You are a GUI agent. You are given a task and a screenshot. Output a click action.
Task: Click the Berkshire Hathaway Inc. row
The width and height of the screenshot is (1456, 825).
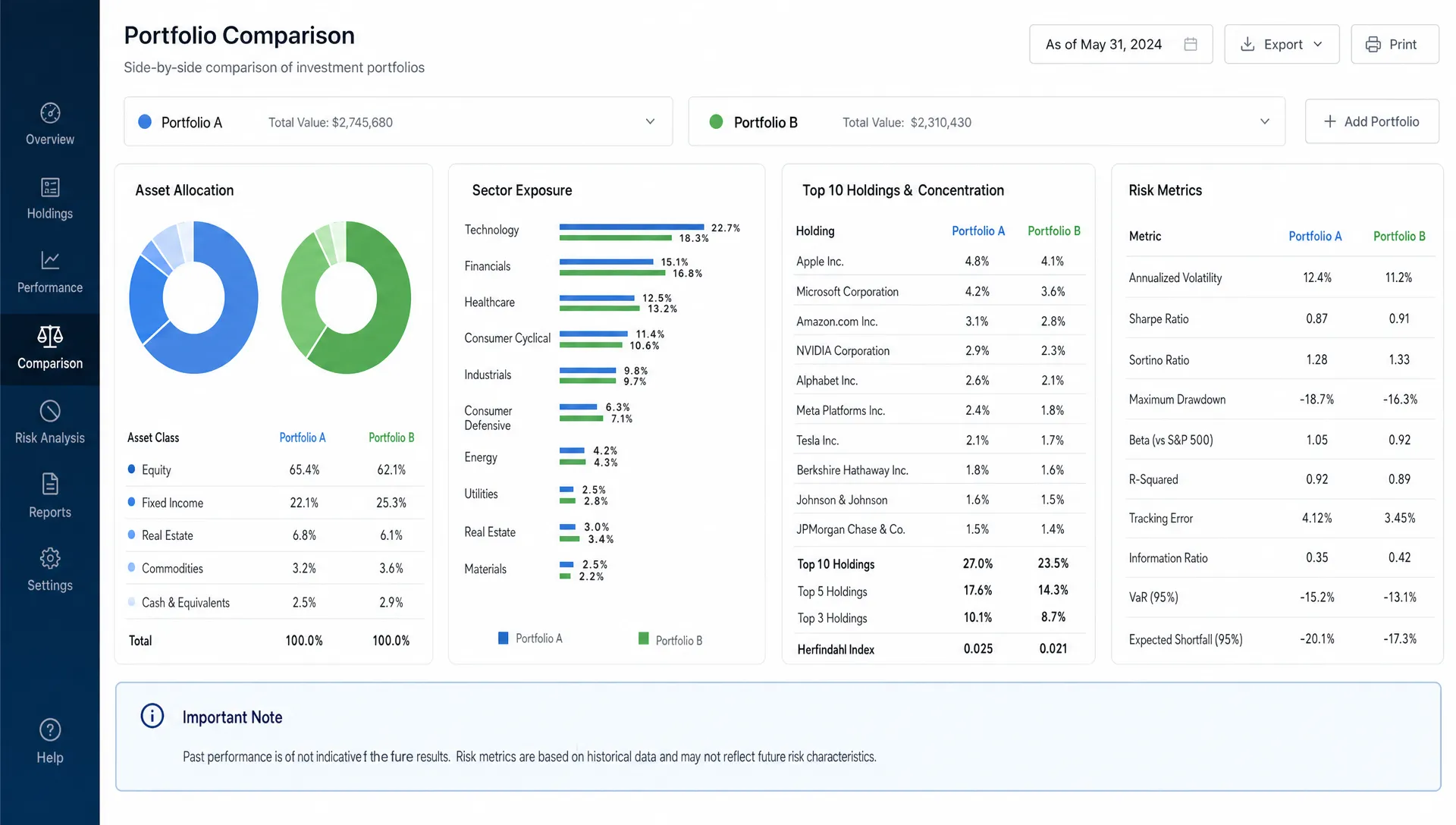[939, 470]
